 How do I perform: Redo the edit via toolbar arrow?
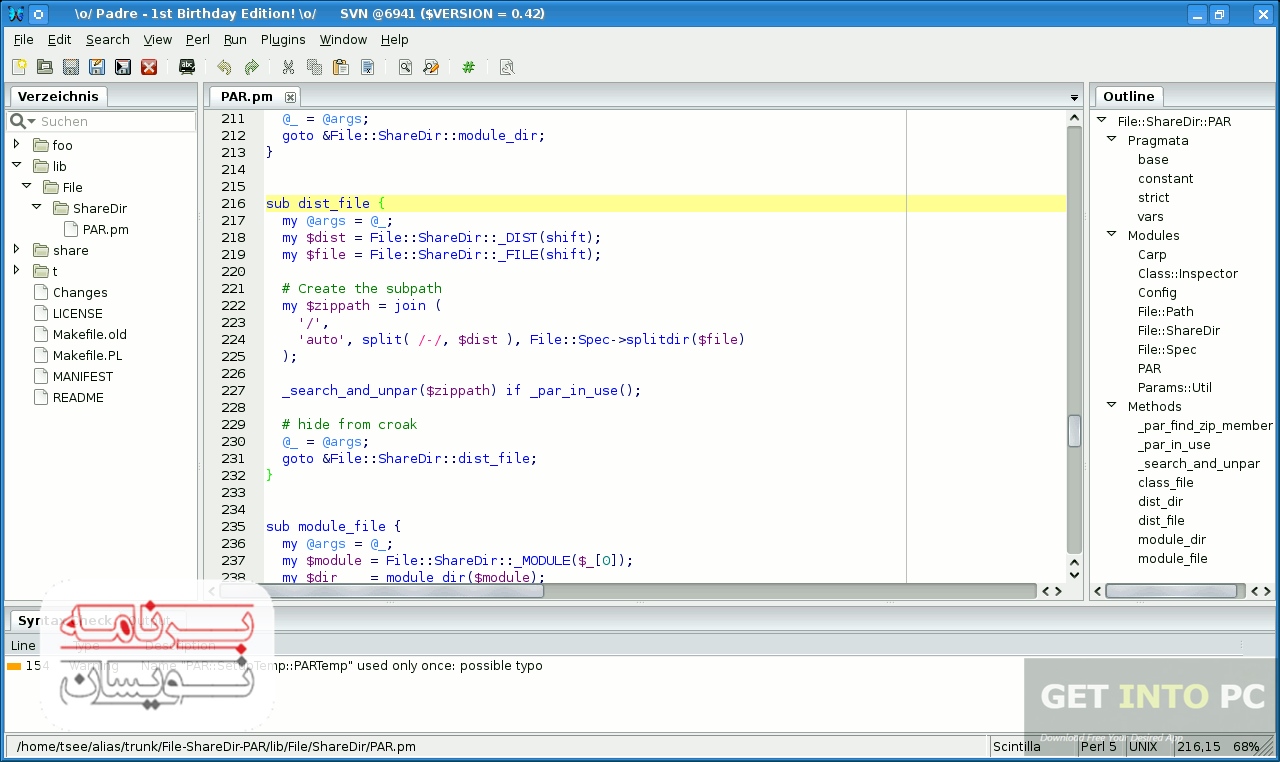251,67
